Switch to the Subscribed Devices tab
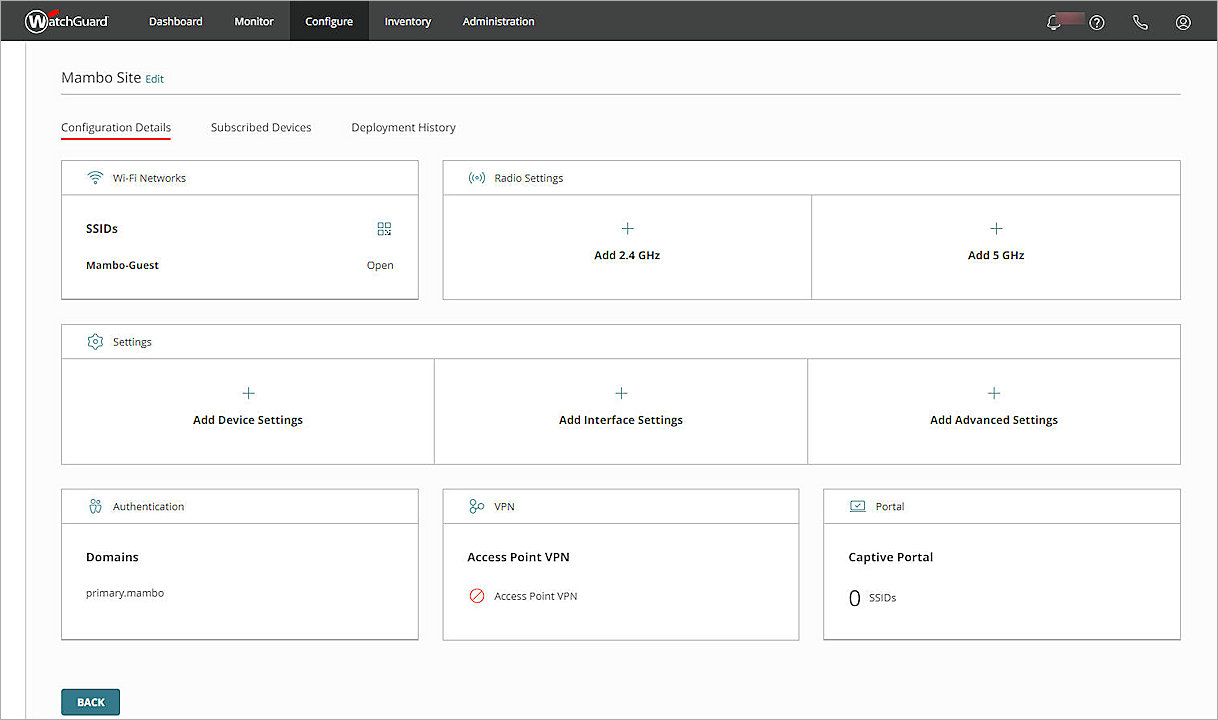Image resolution: width=1218 pixels, height=720 pixels. tap(260, 127)
